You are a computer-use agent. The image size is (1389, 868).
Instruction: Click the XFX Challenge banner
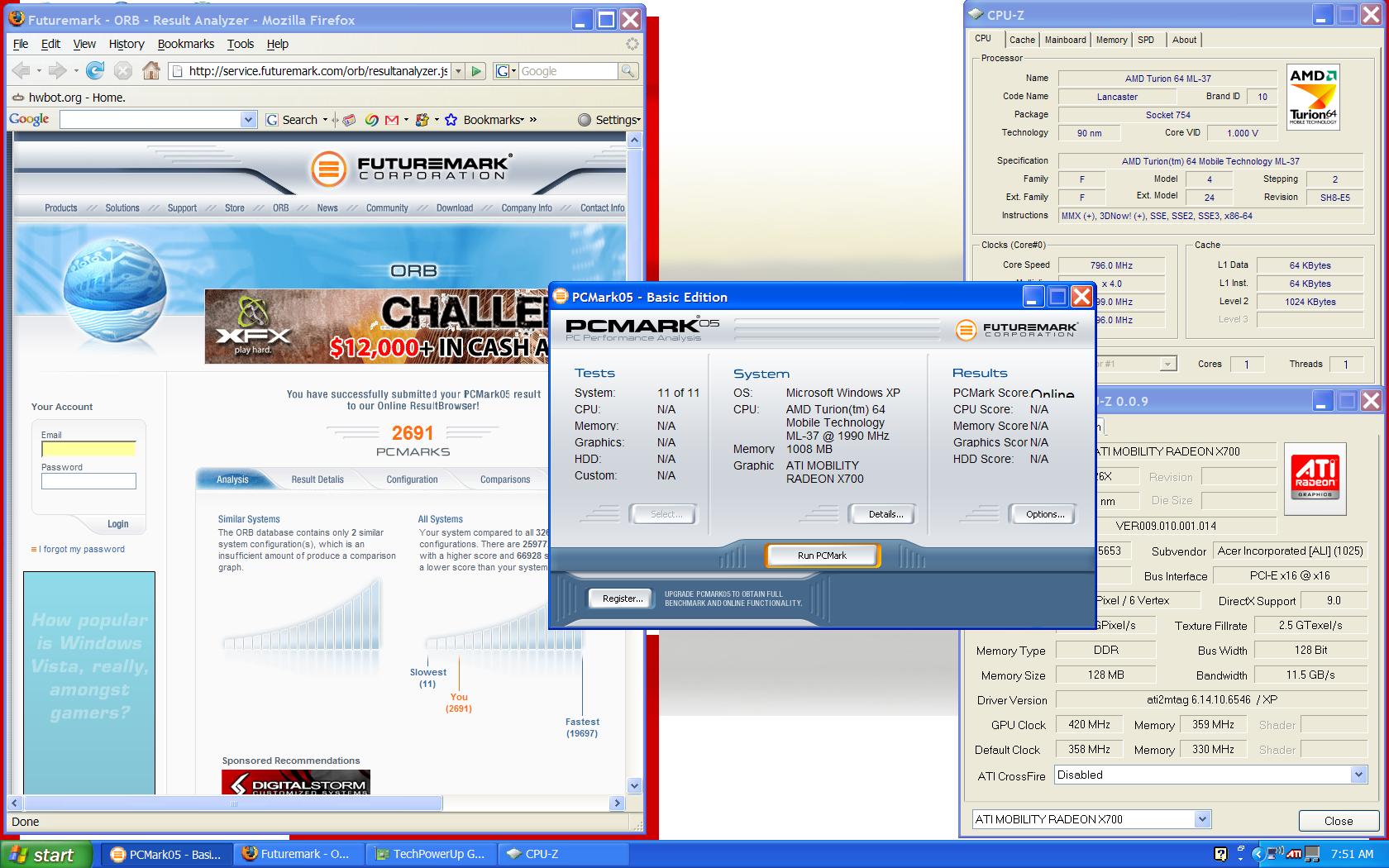377,327
